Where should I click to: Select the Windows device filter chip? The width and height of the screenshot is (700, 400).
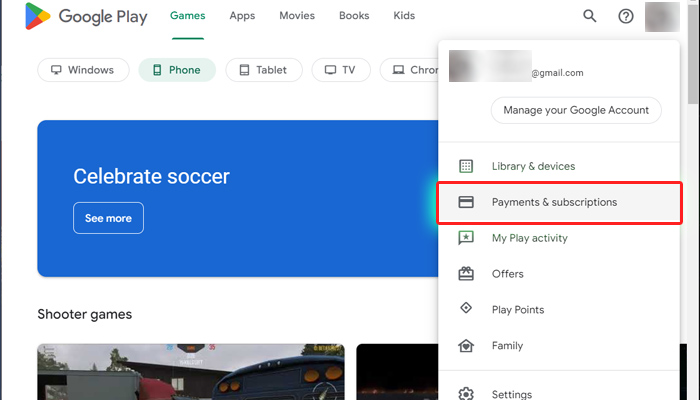[x=83, y=70]
